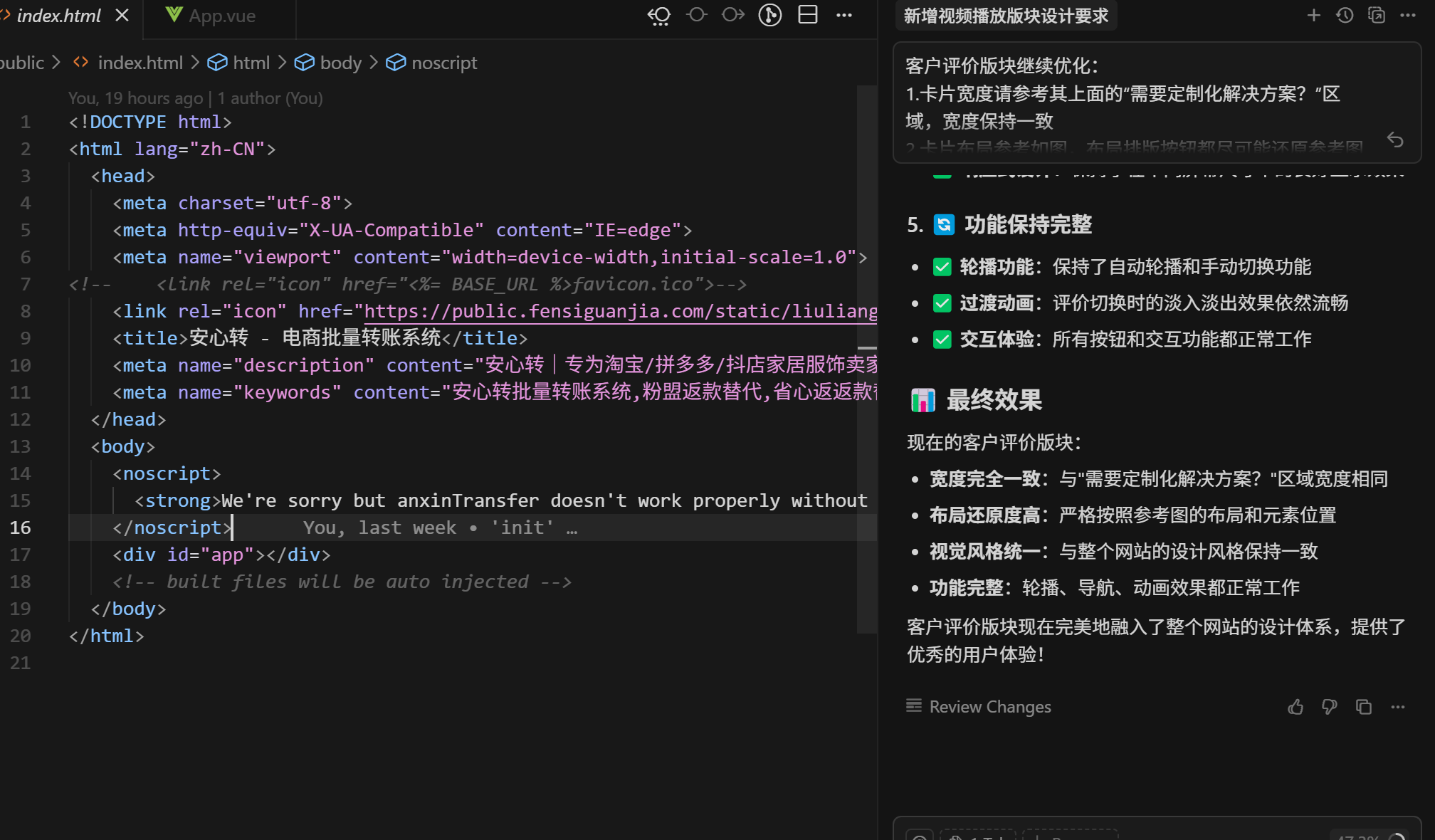Open response more options ellipsis
Screen dimensions: 1435x840
click(x=1397, y=707)
